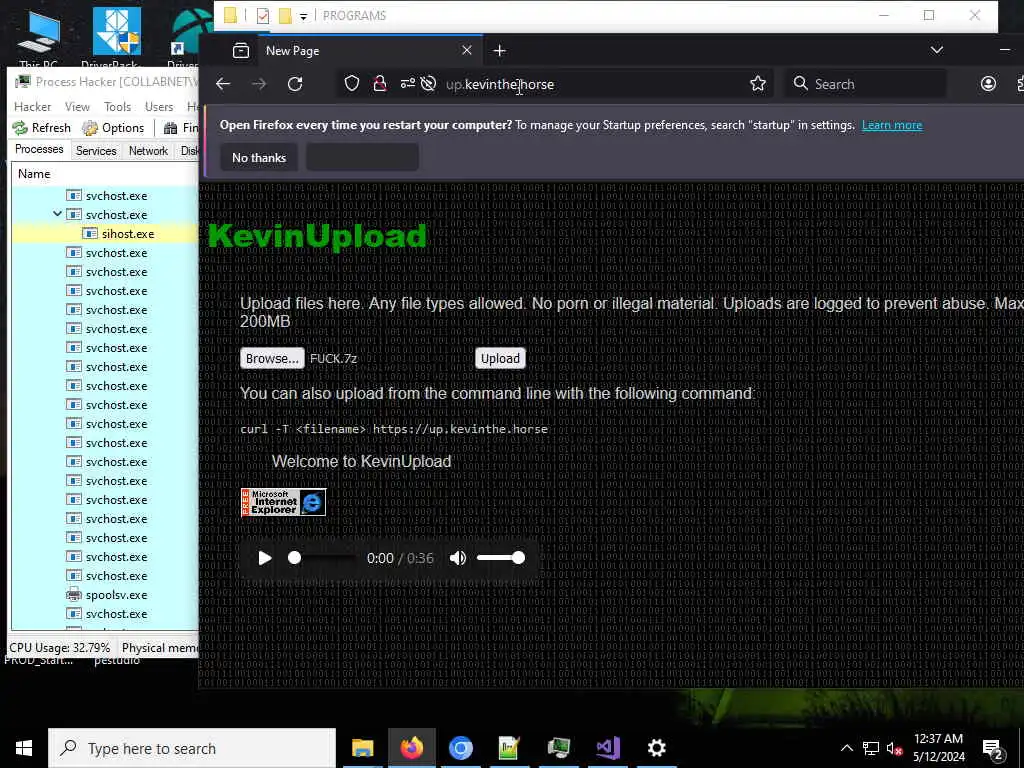Open Hacker menu in Process Hacker

[x=33, y=106]
